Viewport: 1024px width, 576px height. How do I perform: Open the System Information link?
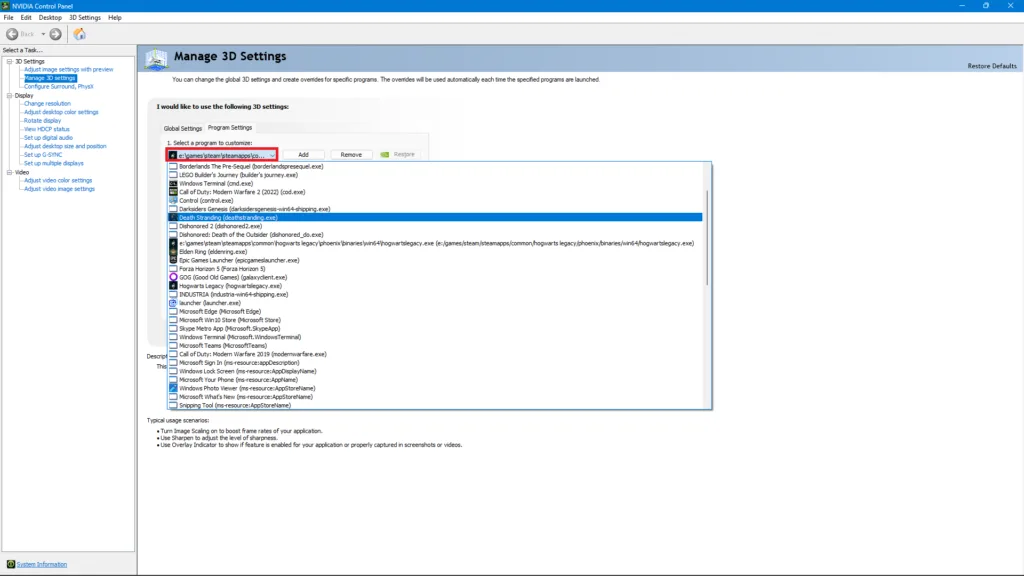42,564
